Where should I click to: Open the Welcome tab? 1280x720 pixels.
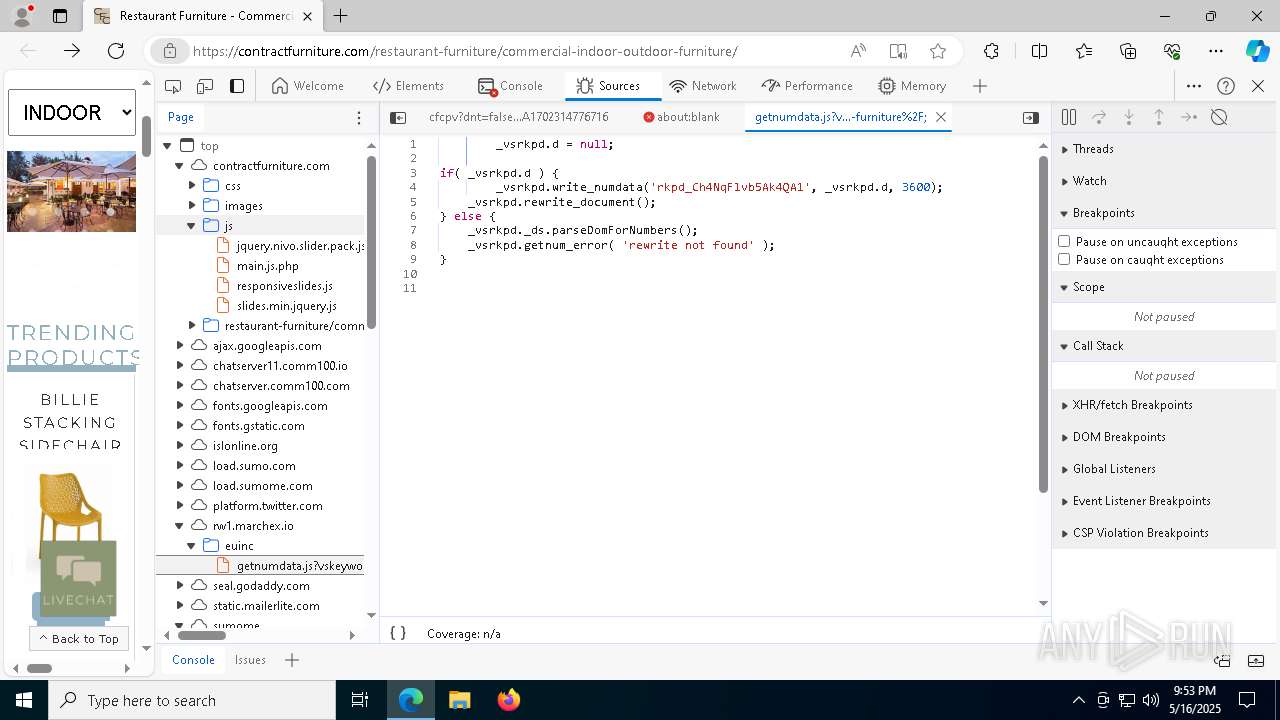pos(307,86)
